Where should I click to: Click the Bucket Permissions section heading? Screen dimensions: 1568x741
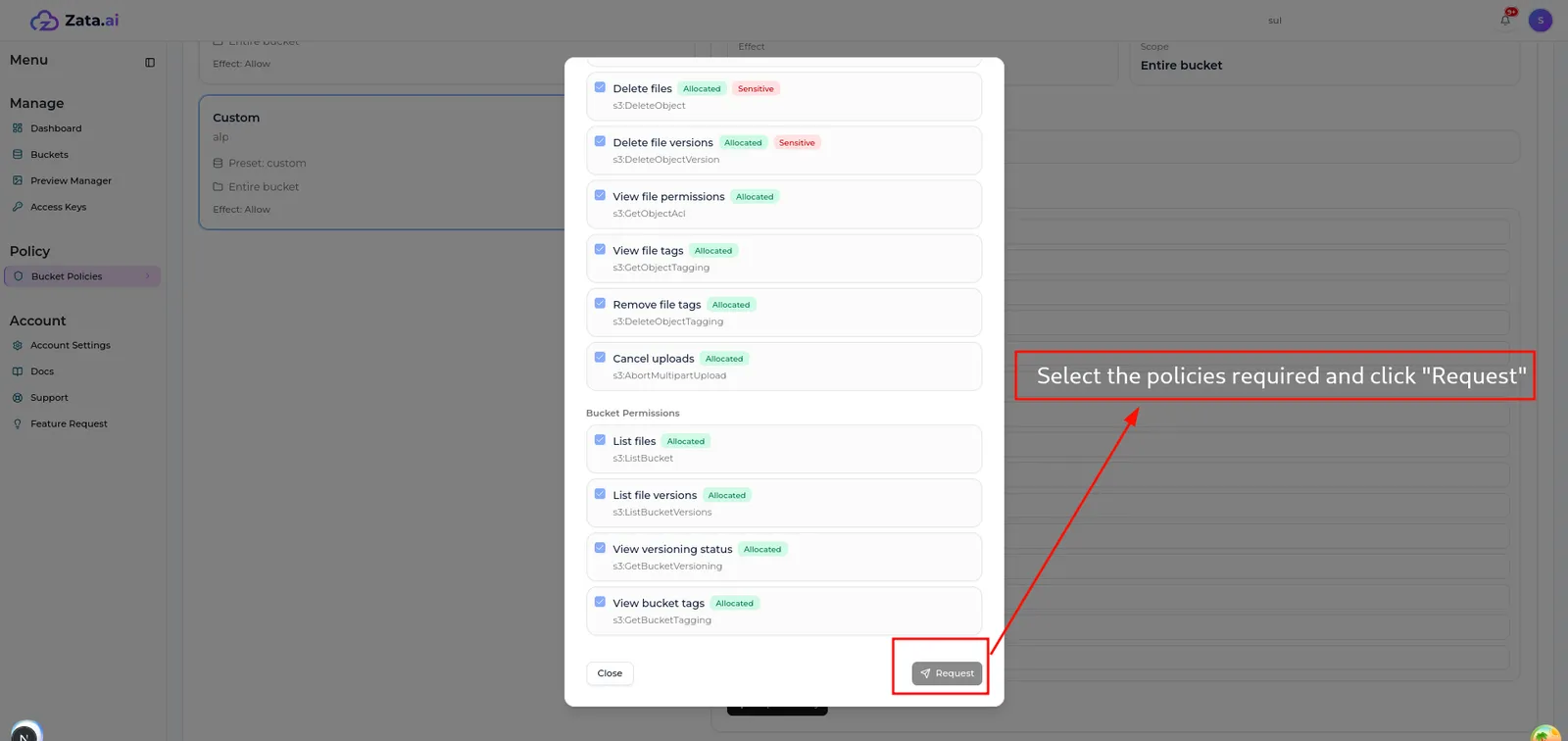632,414
